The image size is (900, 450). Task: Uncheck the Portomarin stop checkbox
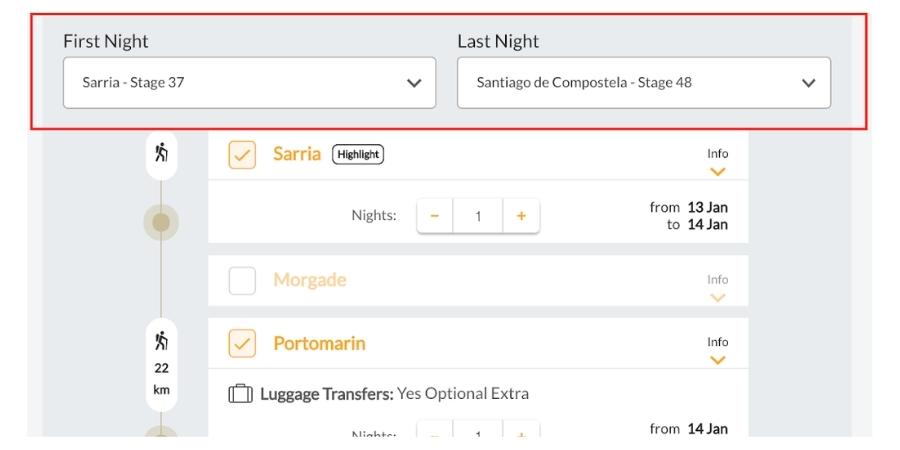242,344
